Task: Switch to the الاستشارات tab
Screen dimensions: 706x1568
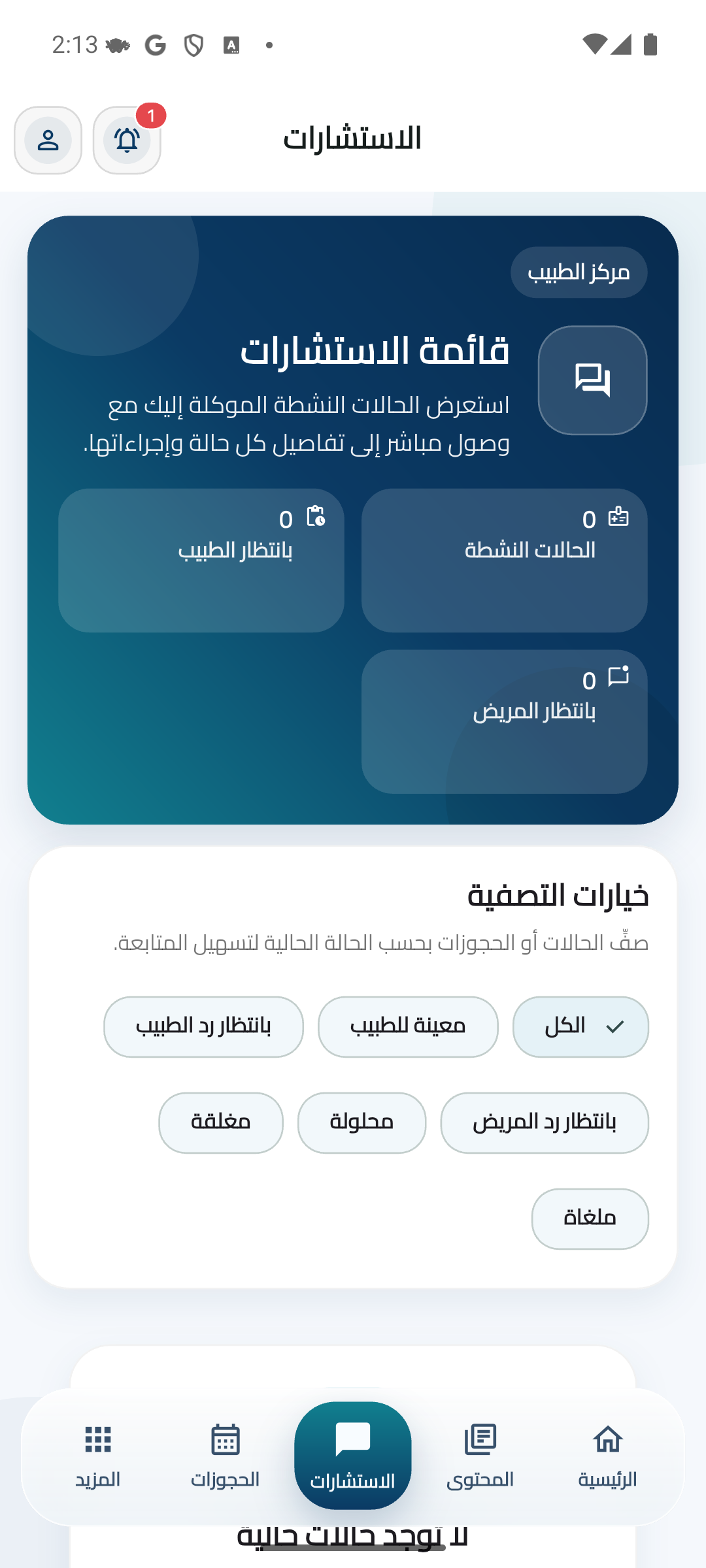Action: click(353, 1456)
